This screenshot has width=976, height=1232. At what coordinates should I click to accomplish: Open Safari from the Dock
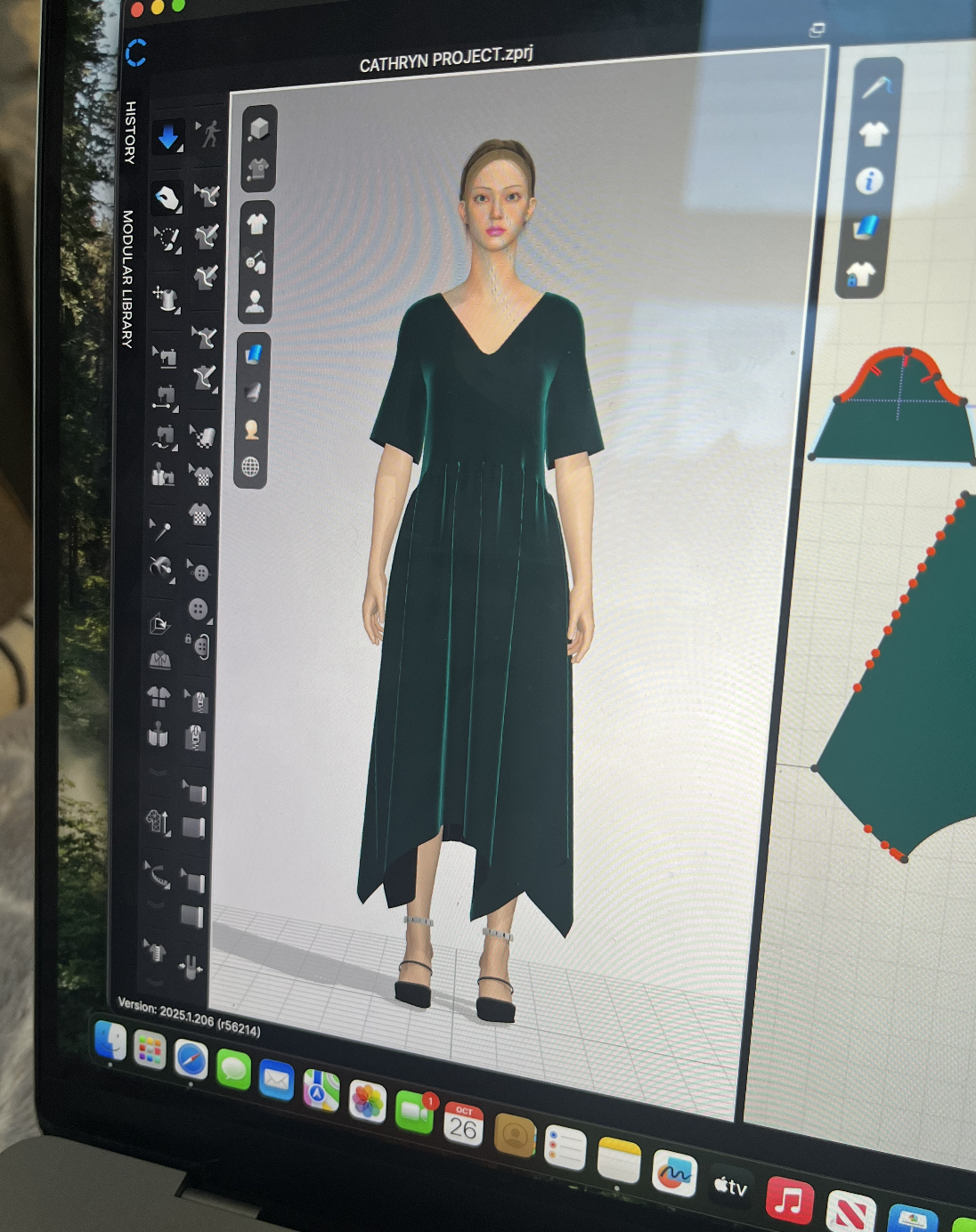pos(191,1059)
